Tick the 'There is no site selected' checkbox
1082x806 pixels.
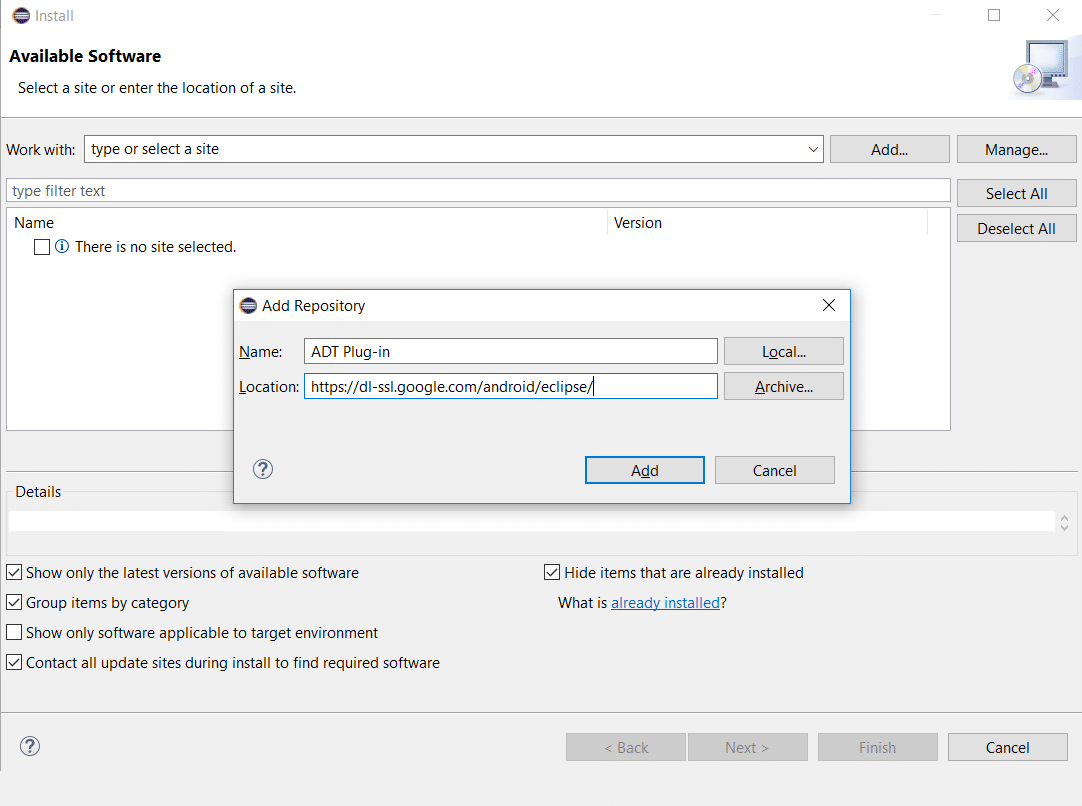42,247
